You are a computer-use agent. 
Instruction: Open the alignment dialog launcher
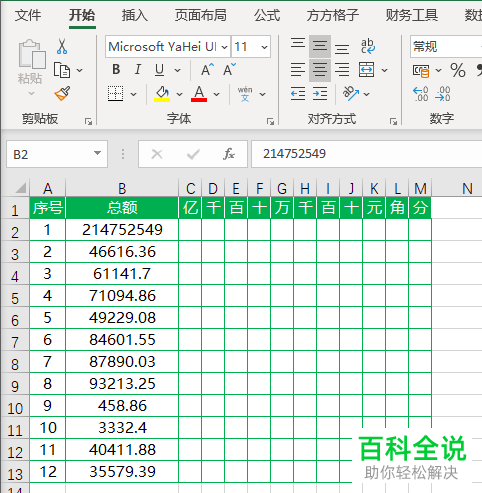click(x=393, y=122)
